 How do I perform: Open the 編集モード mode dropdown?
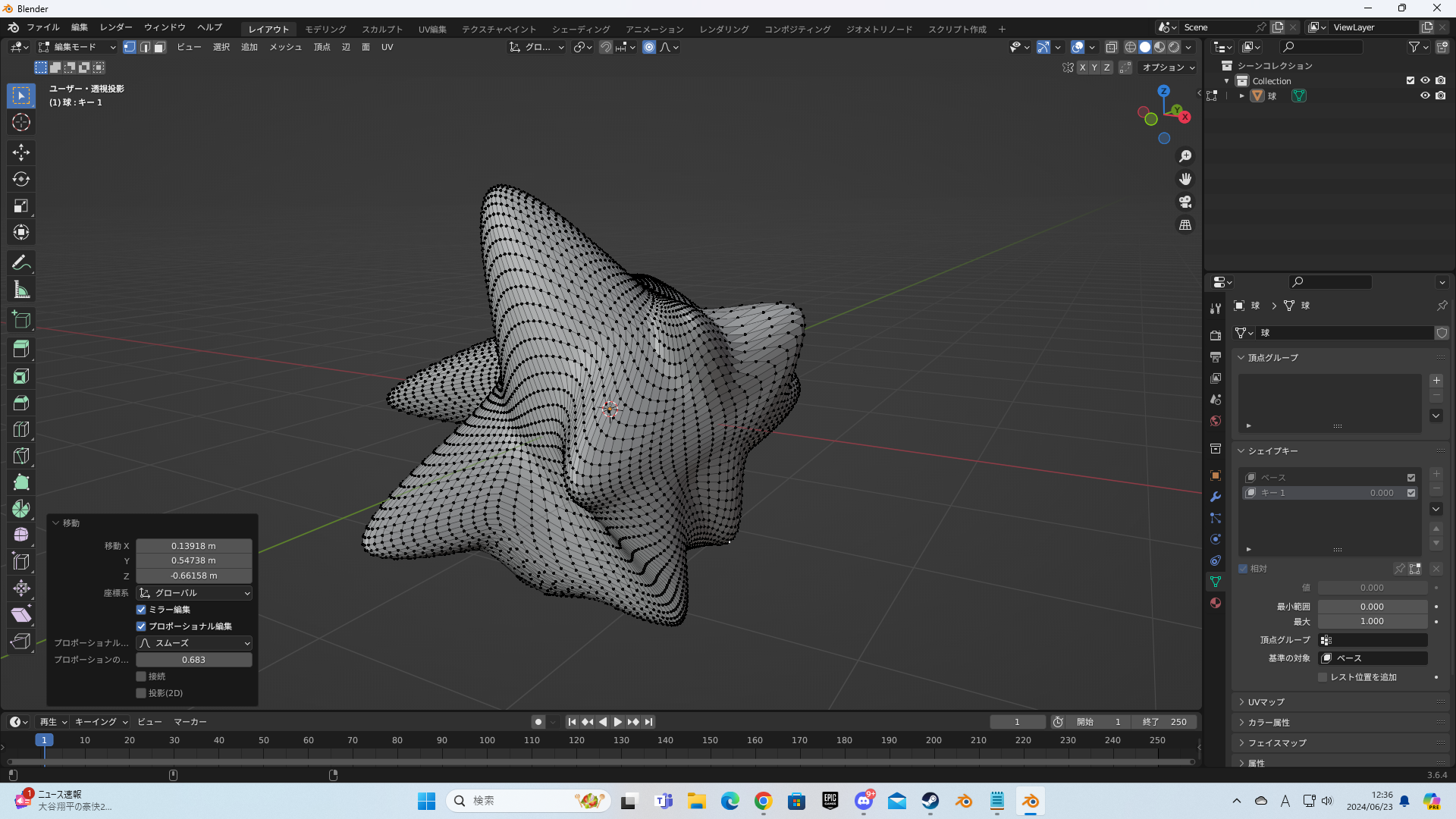point(77,47)
